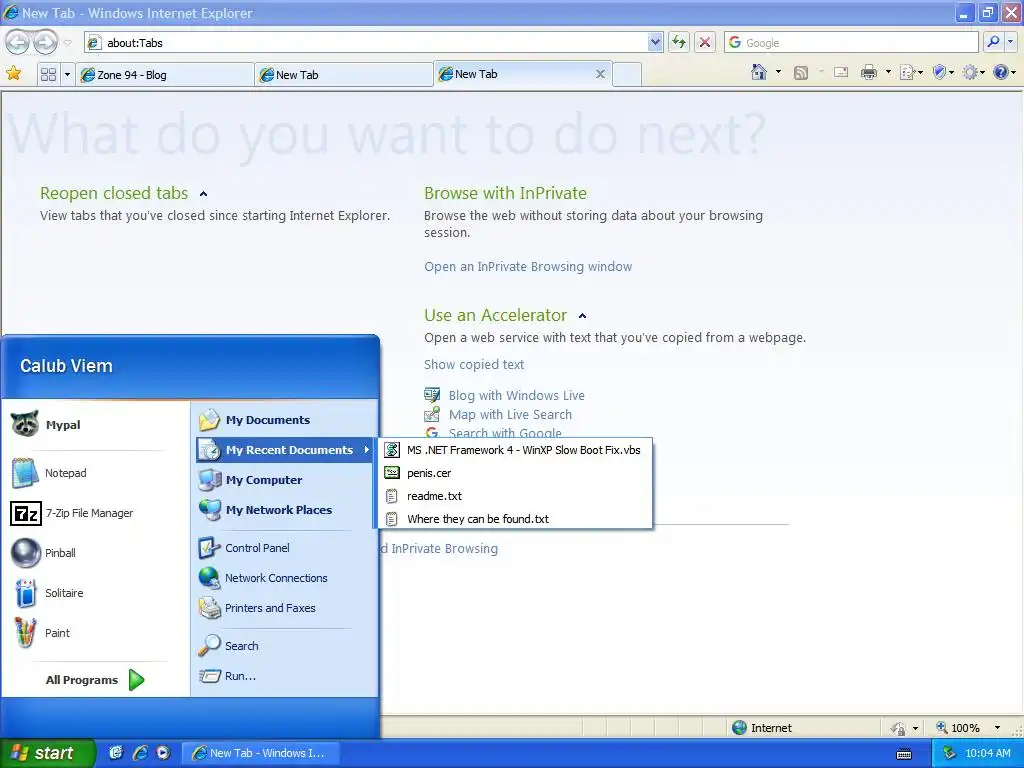The height and width of the screenshot is (768, 1024).
Task: Open Network Connections
Action: coord(284,578)
